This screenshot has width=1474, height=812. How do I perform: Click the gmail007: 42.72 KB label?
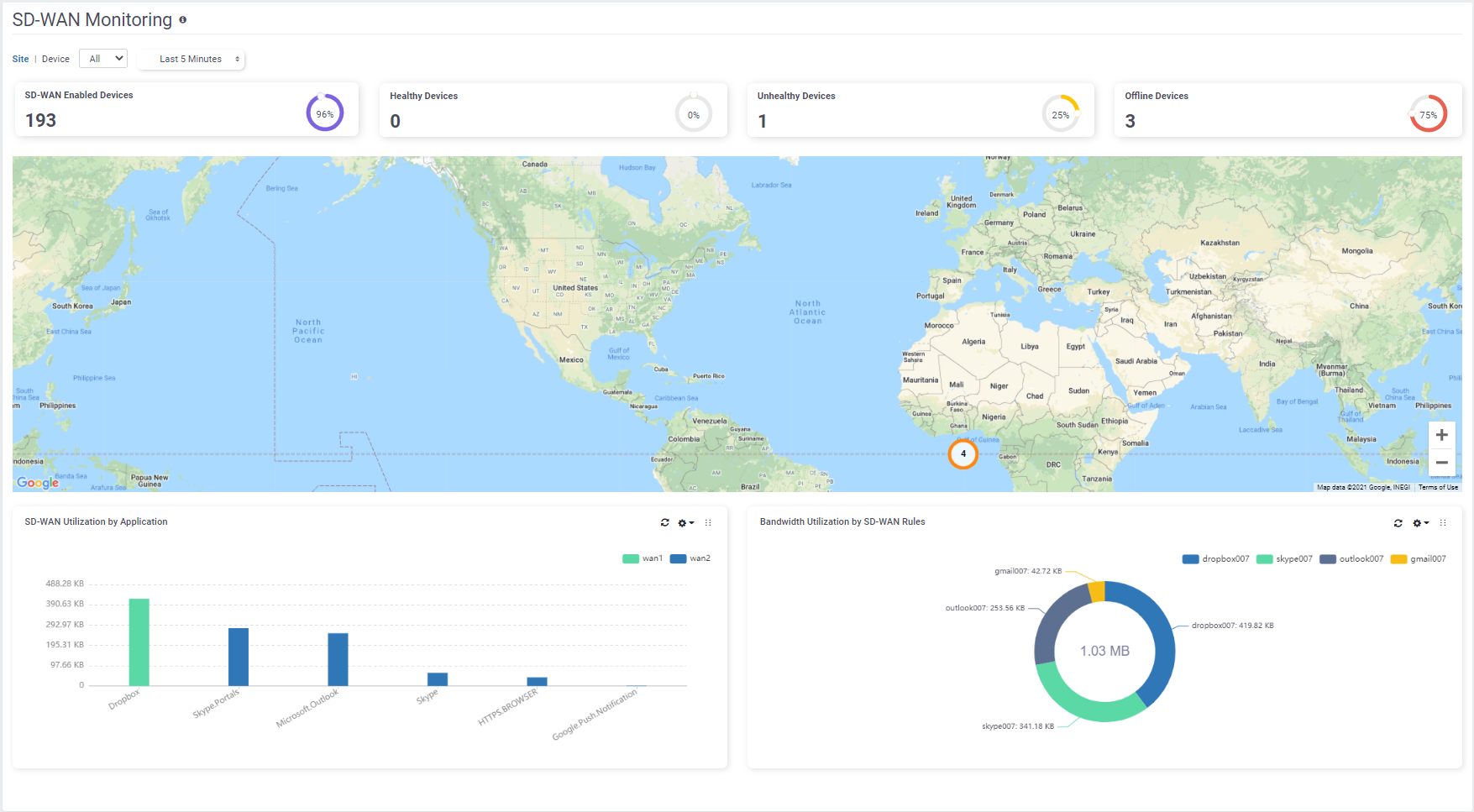coord(1028,571)
